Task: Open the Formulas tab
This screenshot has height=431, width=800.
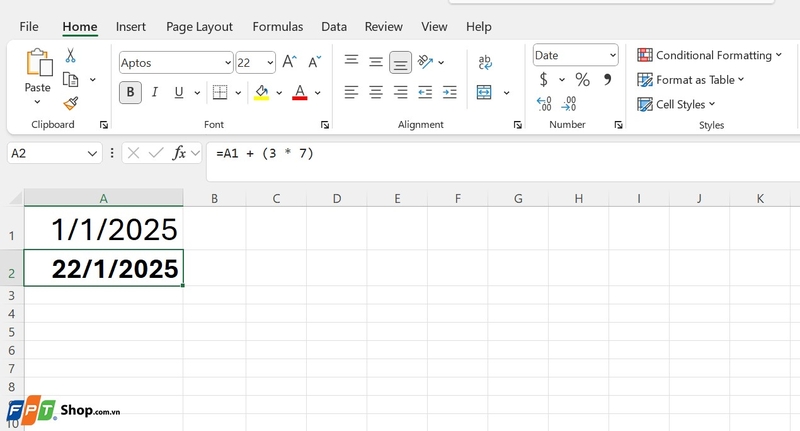Action: click(x=278, y=27)
